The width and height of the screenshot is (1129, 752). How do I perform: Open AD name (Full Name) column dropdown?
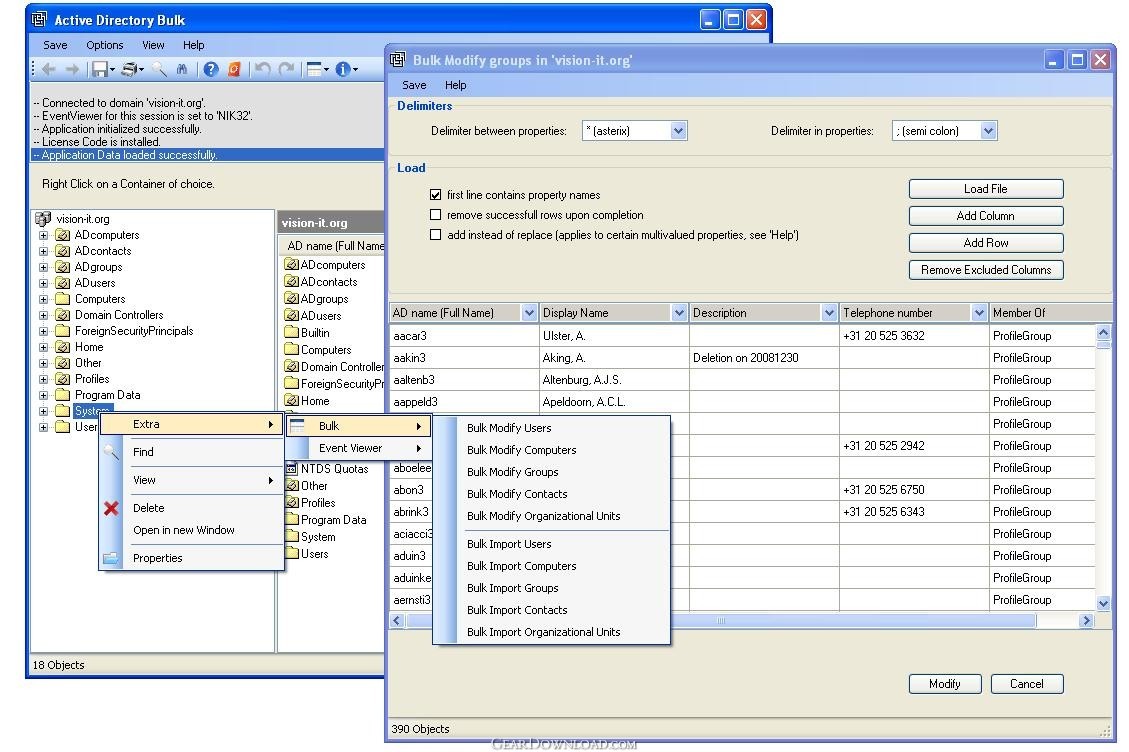tap(529, 313)
